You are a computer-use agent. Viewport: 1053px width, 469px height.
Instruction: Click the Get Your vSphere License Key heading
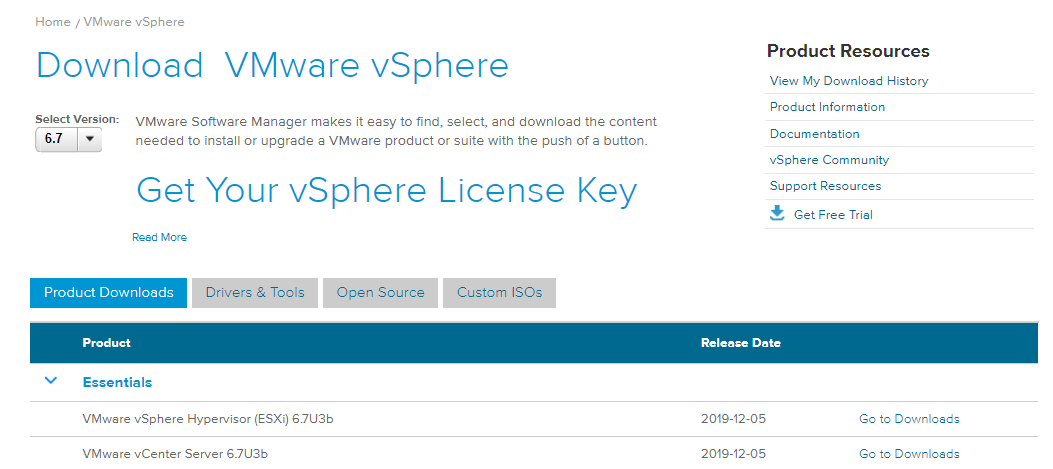coord(386,191)
